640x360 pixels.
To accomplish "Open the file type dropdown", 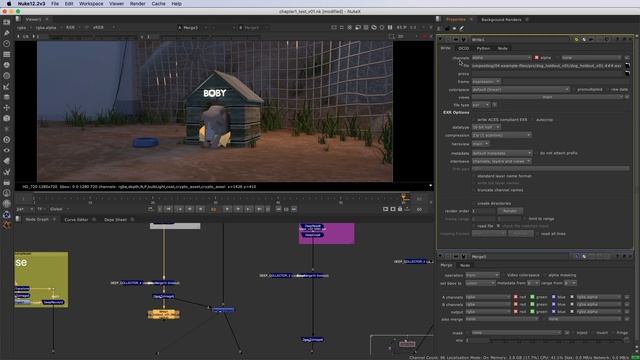I will point(481,105).
